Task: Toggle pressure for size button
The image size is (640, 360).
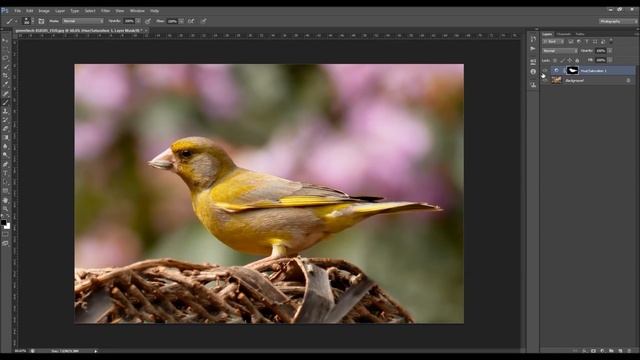Action: coord(203,21)
